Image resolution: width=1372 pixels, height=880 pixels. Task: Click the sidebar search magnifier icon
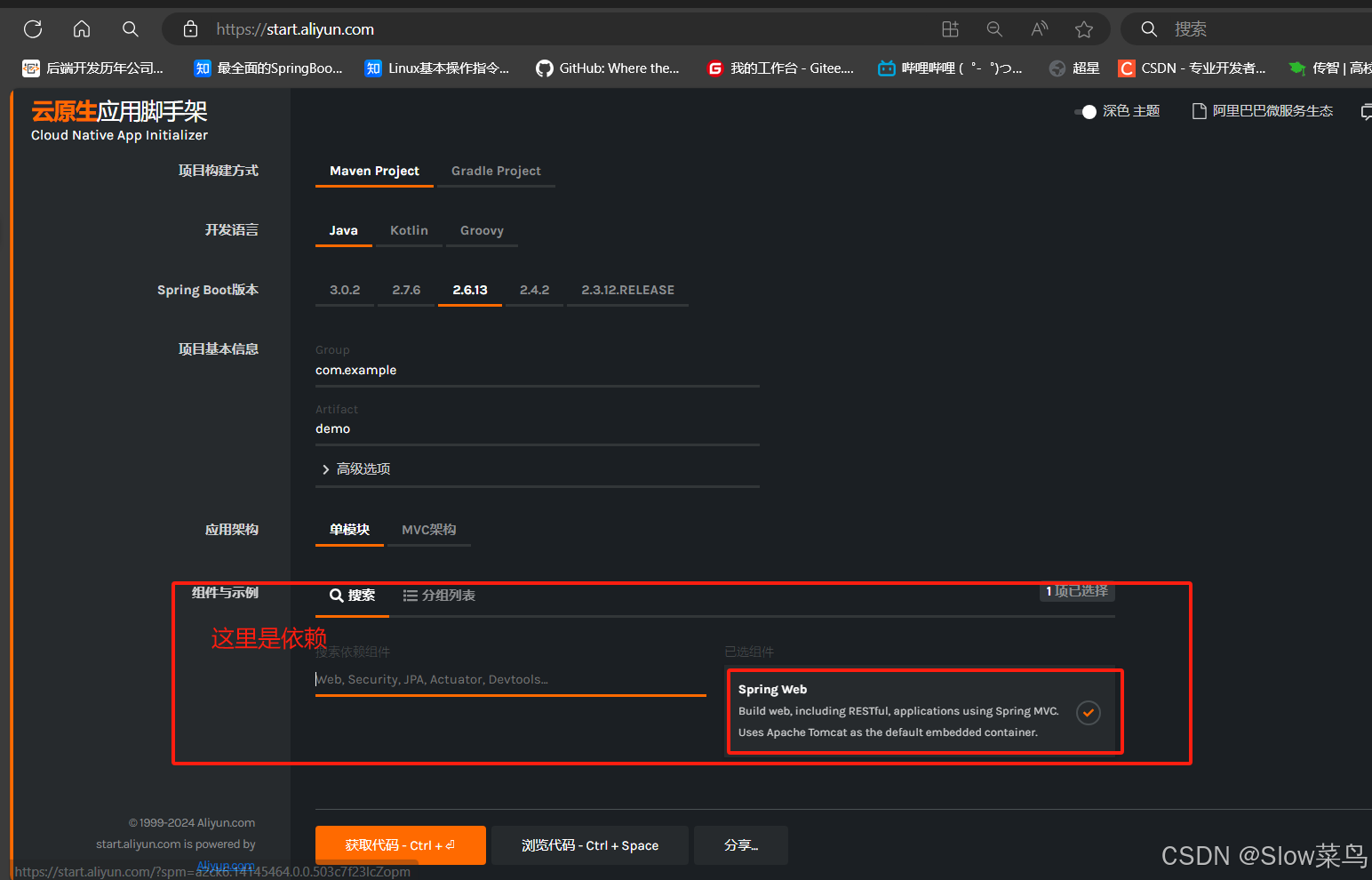1149,29
